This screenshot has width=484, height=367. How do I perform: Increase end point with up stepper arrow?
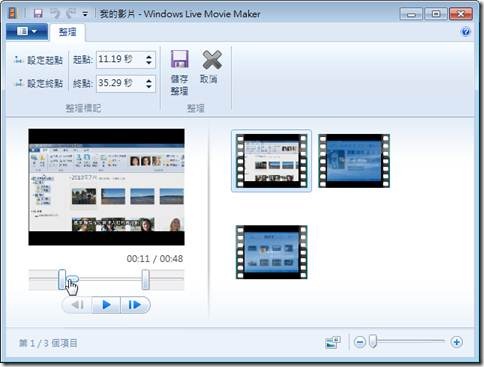tap(149, 80)
